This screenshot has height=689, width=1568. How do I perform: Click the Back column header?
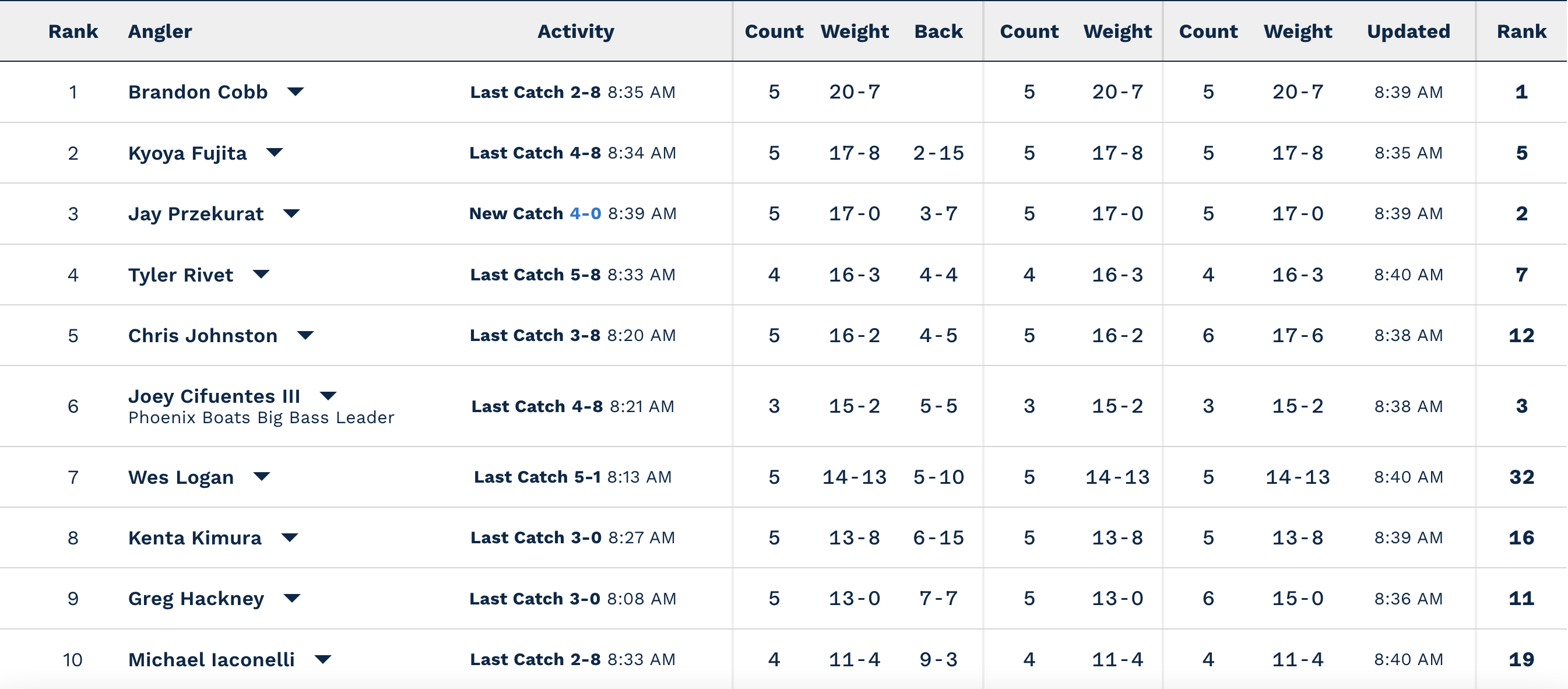point(938,31)
